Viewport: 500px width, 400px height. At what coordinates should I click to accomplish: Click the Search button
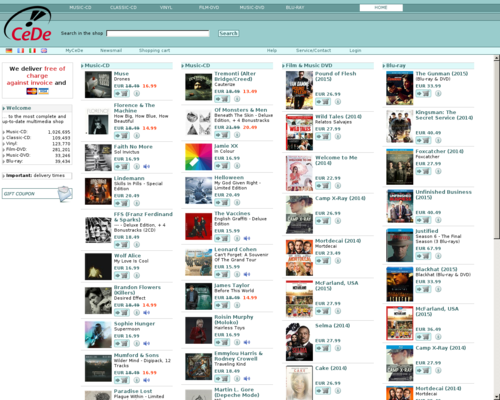[228, 33]
